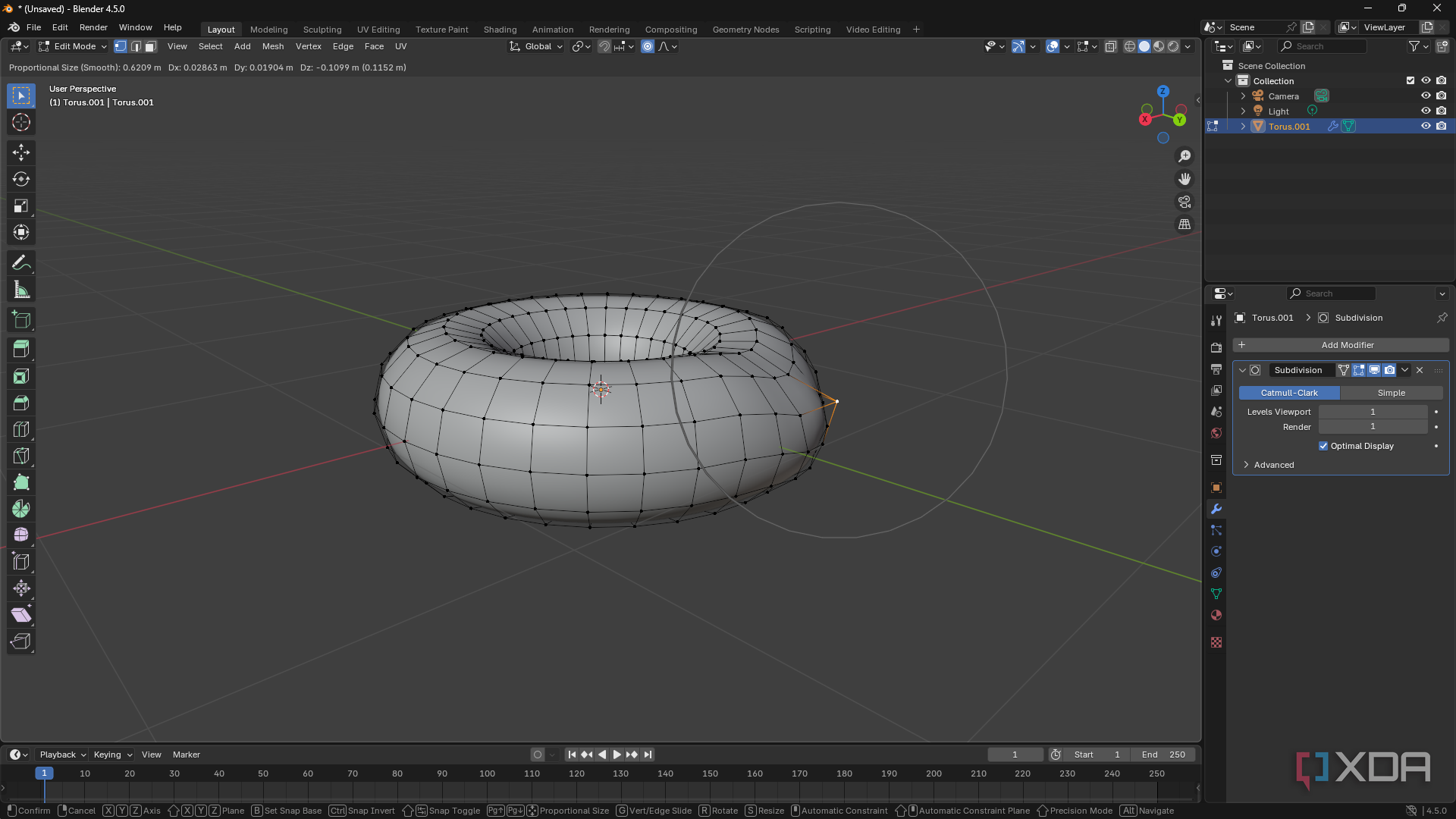The width and height of the screenshot is (1456, 819).
Task: Open the Vertex menu
Action: pyautogui.click(x=309, y=46)
